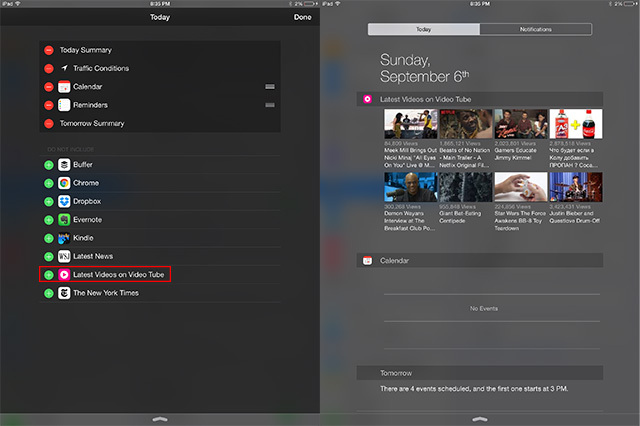Click Video Tube icon in widget header

tap(367, 99)
